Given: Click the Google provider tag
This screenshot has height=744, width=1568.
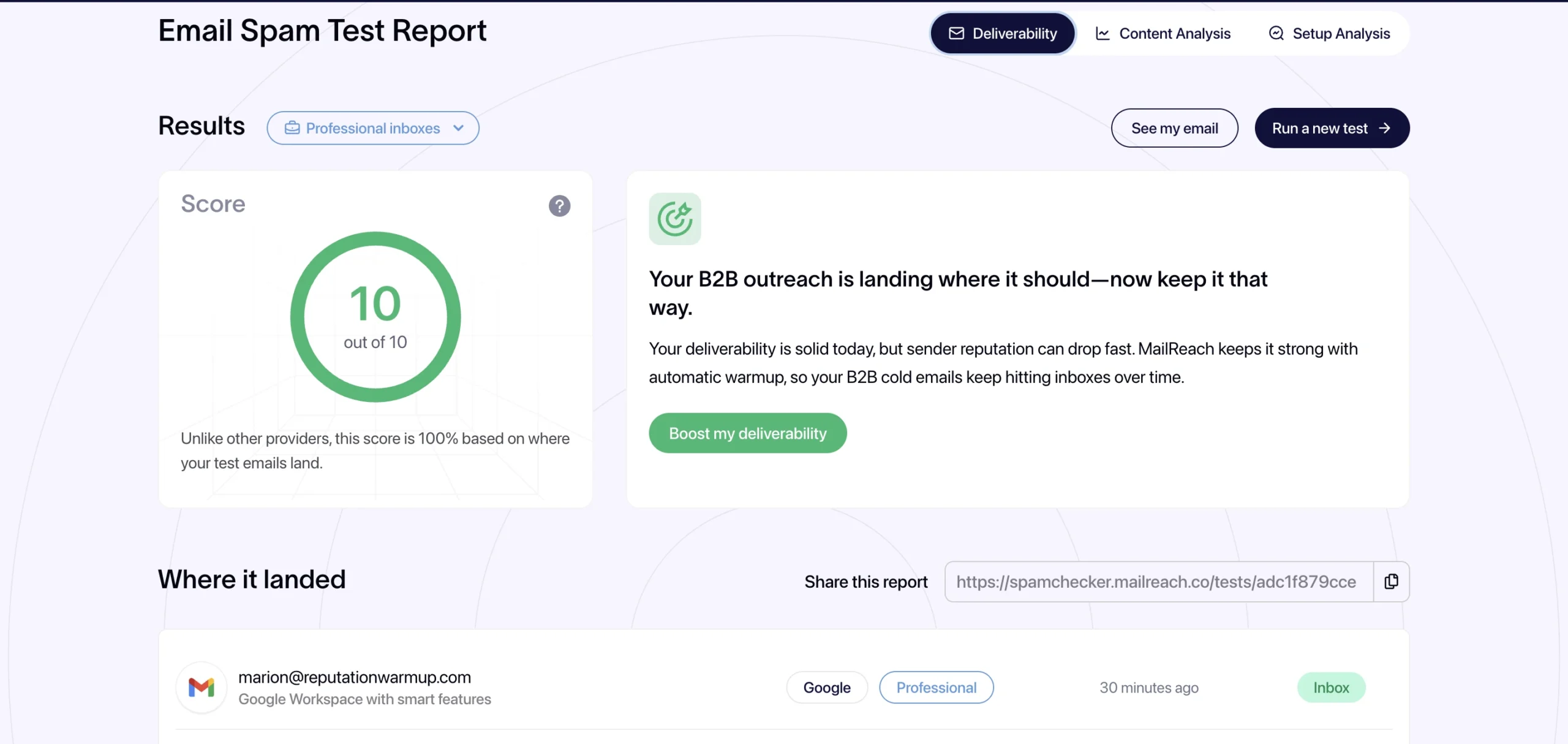Looking at the screenshot, I should point(827,688).
